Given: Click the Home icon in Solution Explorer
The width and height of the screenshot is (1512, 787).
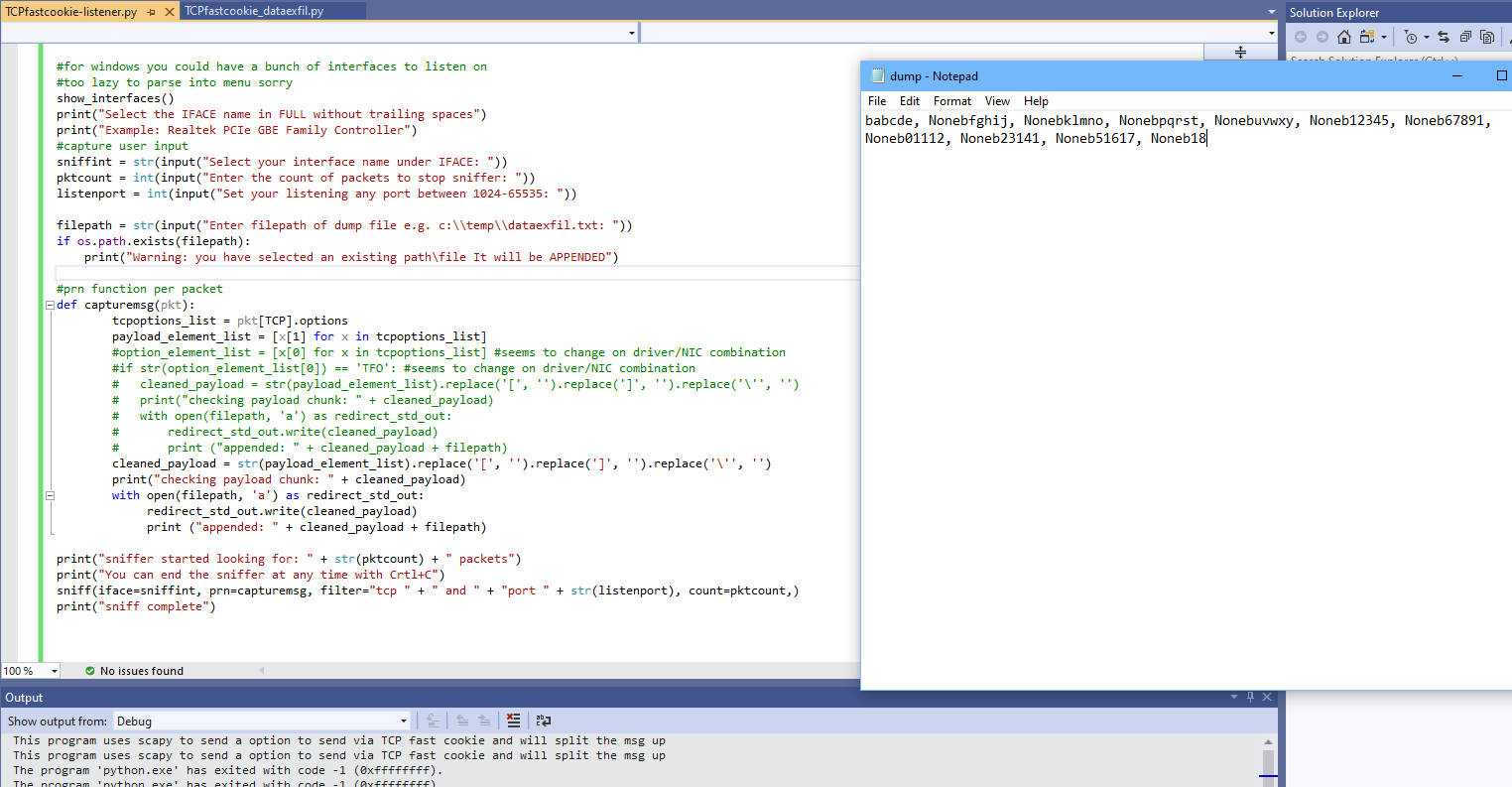Looking at the screenshot, I should click(x=1344, y=36).
